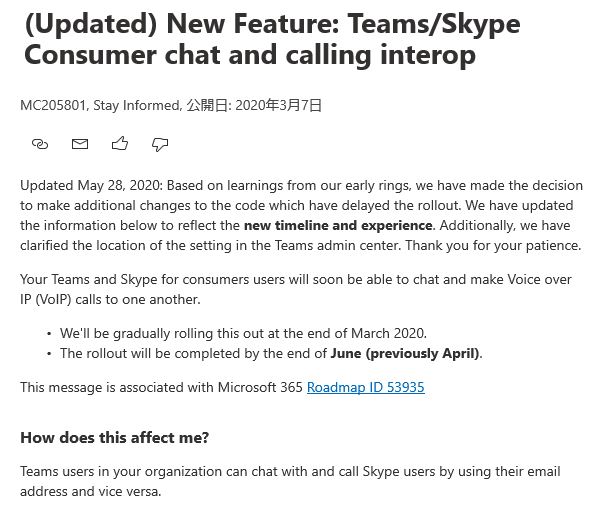Click the bold 'new timeline and experience' text
The height and width of the screenshot is (515, 609).
click(338, 225)
